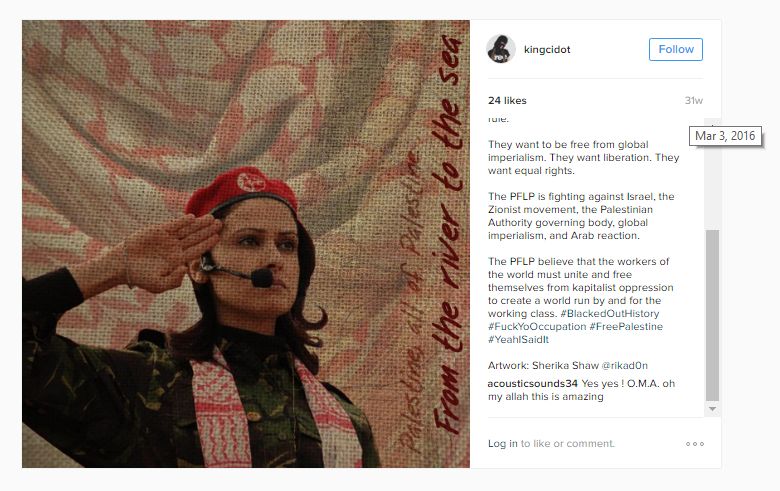The height and width of the screenshot is (491, 780).
Task: Follow the kingcidot account
Action: point(676,49)
